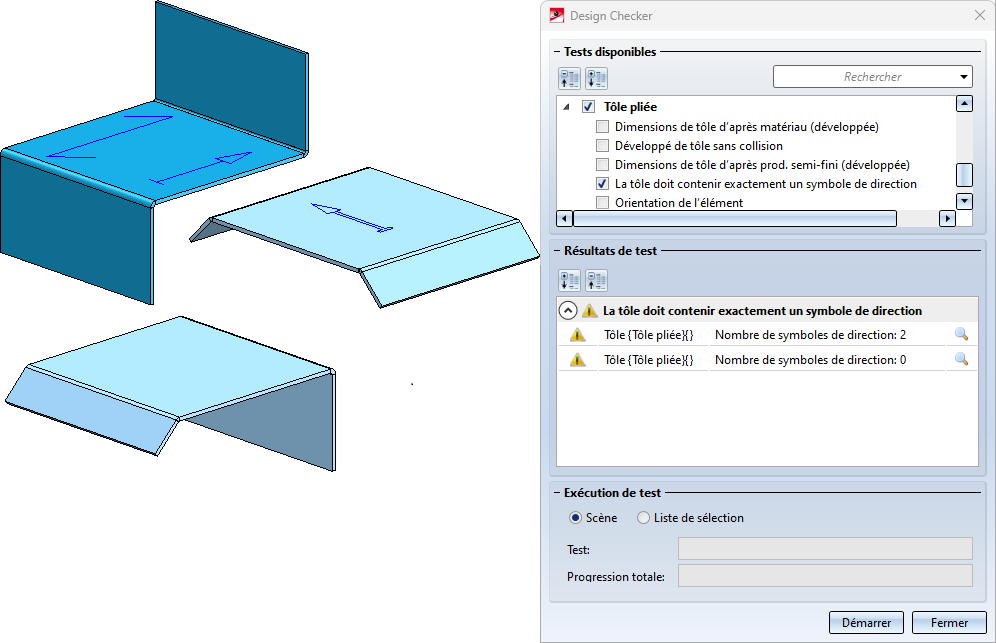996x643 pixels.
Task: Enable Développé de tôle sans collision
Action: 602,146
